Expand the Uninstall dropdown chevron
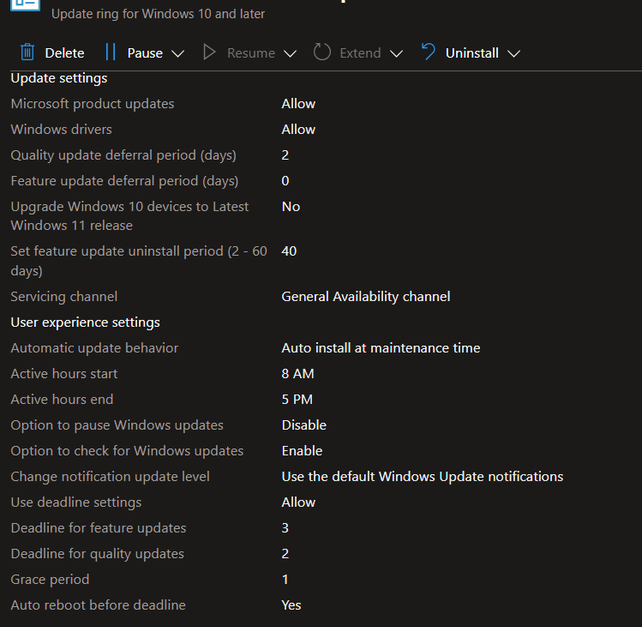The width and height of the screenshot is (642, 627). [x=514, y=54]
